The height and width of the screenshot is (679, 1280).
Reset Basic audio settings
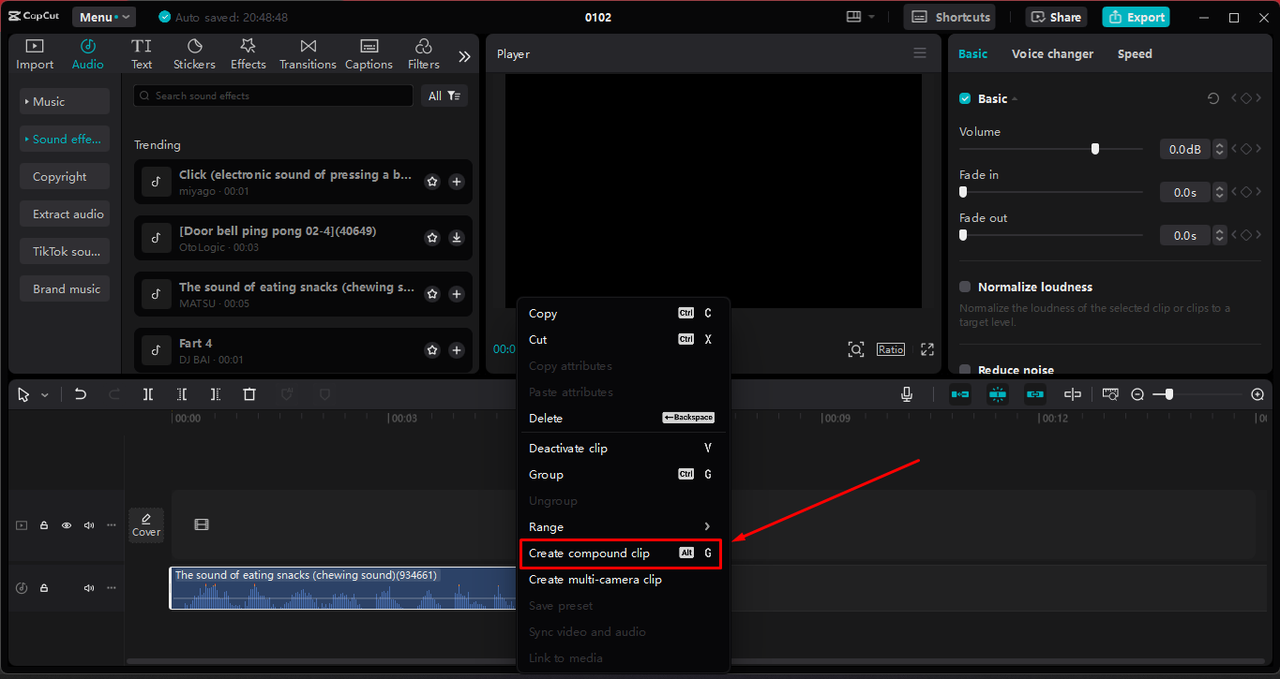1213,98
